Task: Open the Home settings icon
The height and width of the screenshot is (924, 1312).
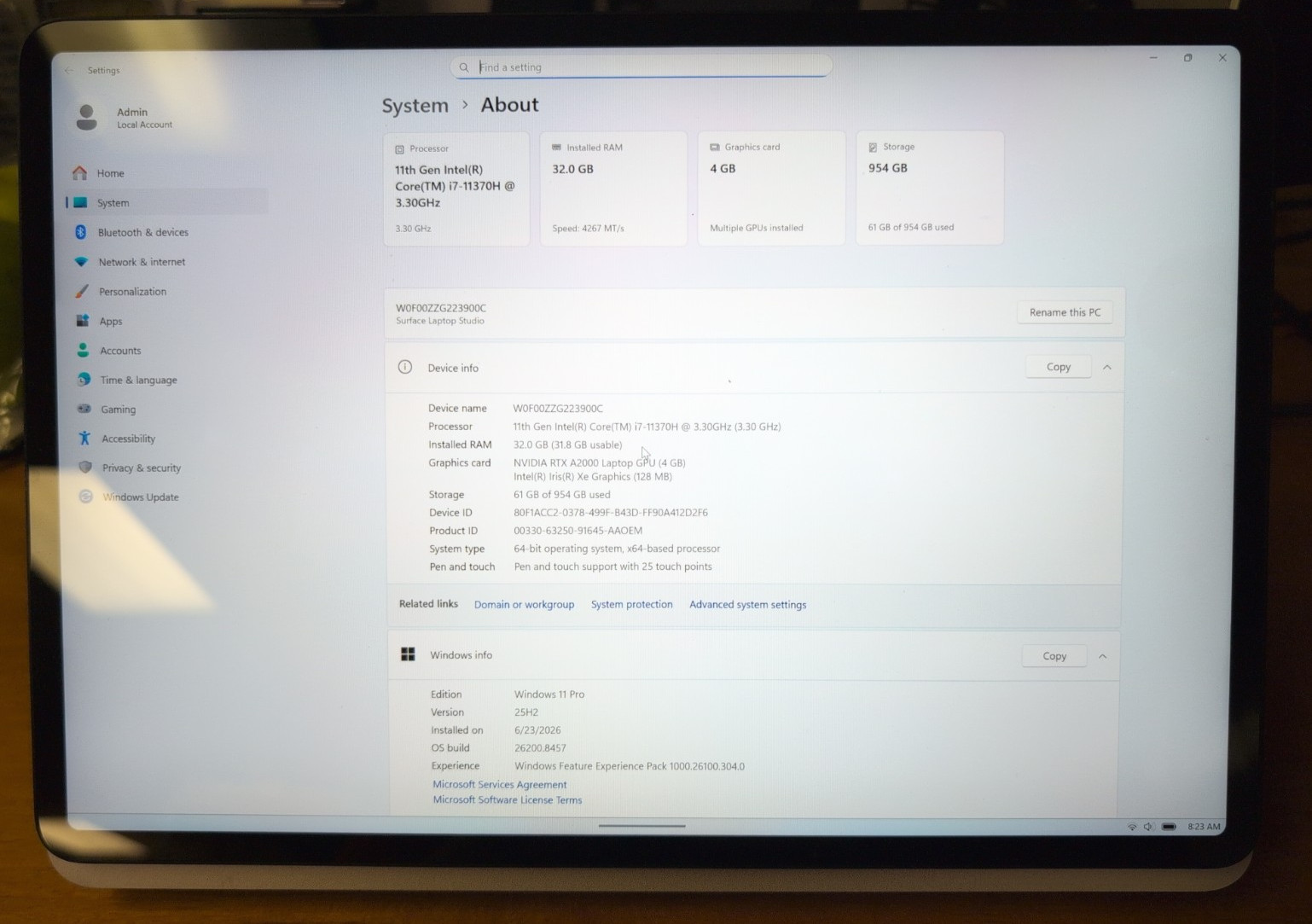Action: click(x=80, y=173)
